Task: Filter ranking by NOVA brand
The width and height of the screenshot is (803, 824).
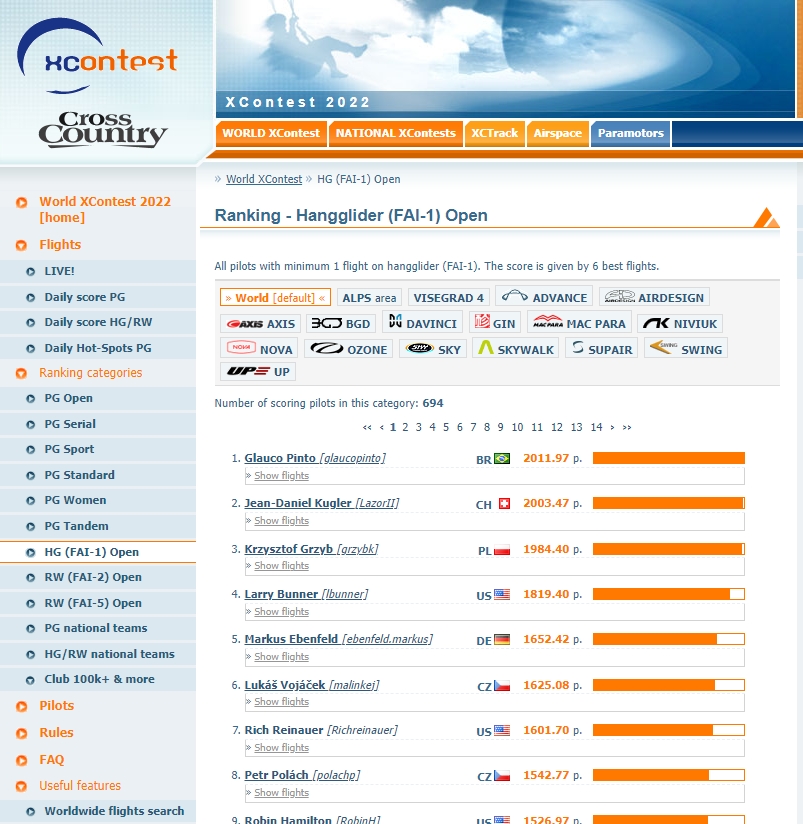Action: point(259,349)
